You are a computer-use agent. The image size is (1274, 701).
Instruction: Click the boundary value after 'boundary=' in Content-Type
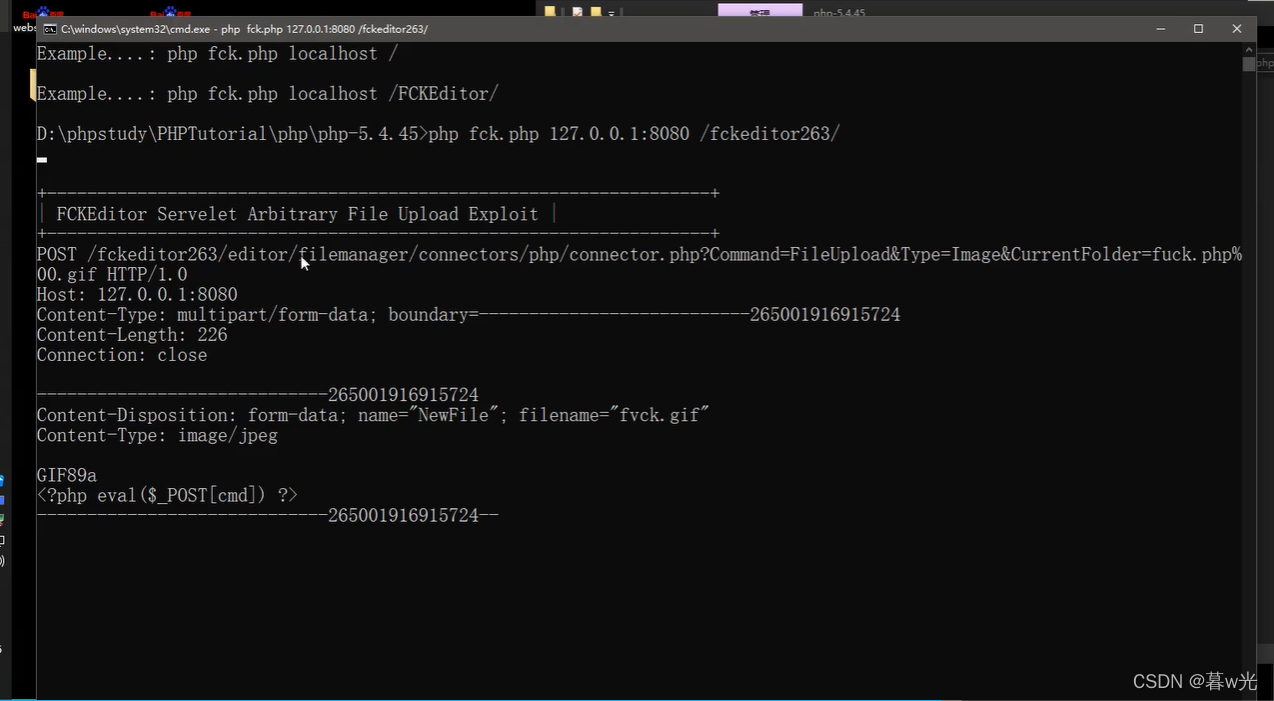(690, 315)
